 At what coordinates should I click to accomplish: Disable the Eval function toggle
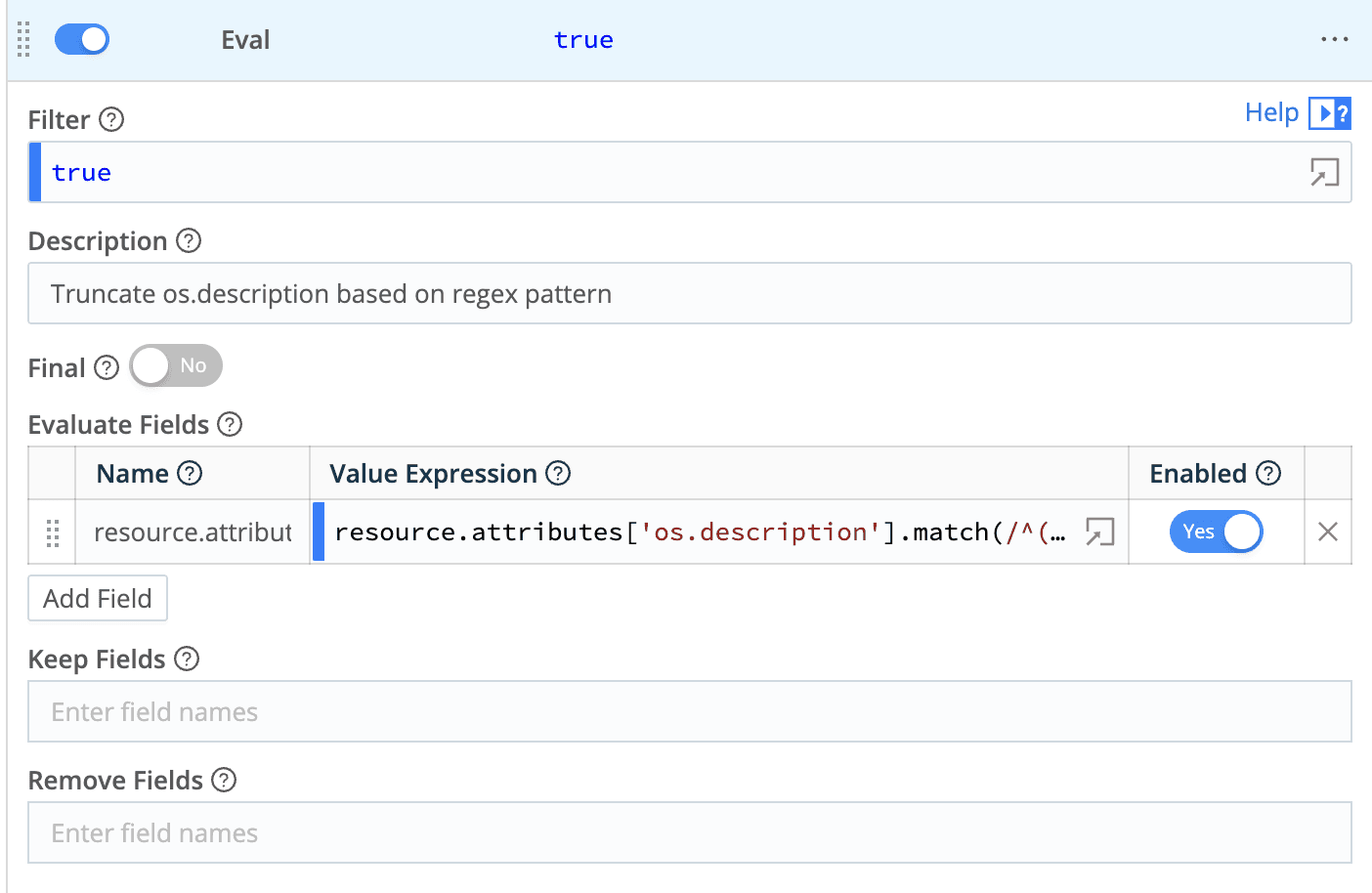(82, 40)
